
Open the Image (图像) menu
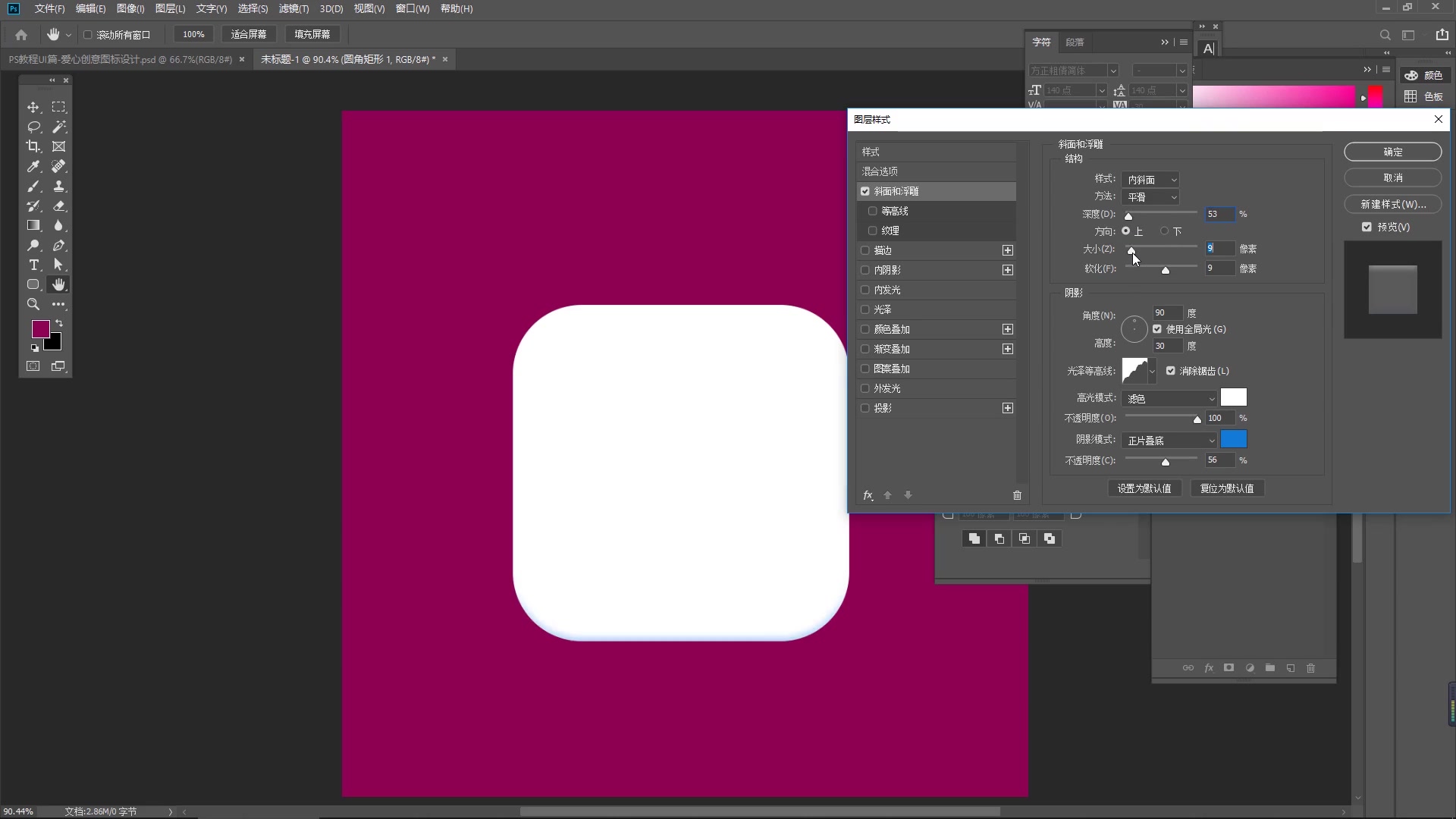(130, 8)
